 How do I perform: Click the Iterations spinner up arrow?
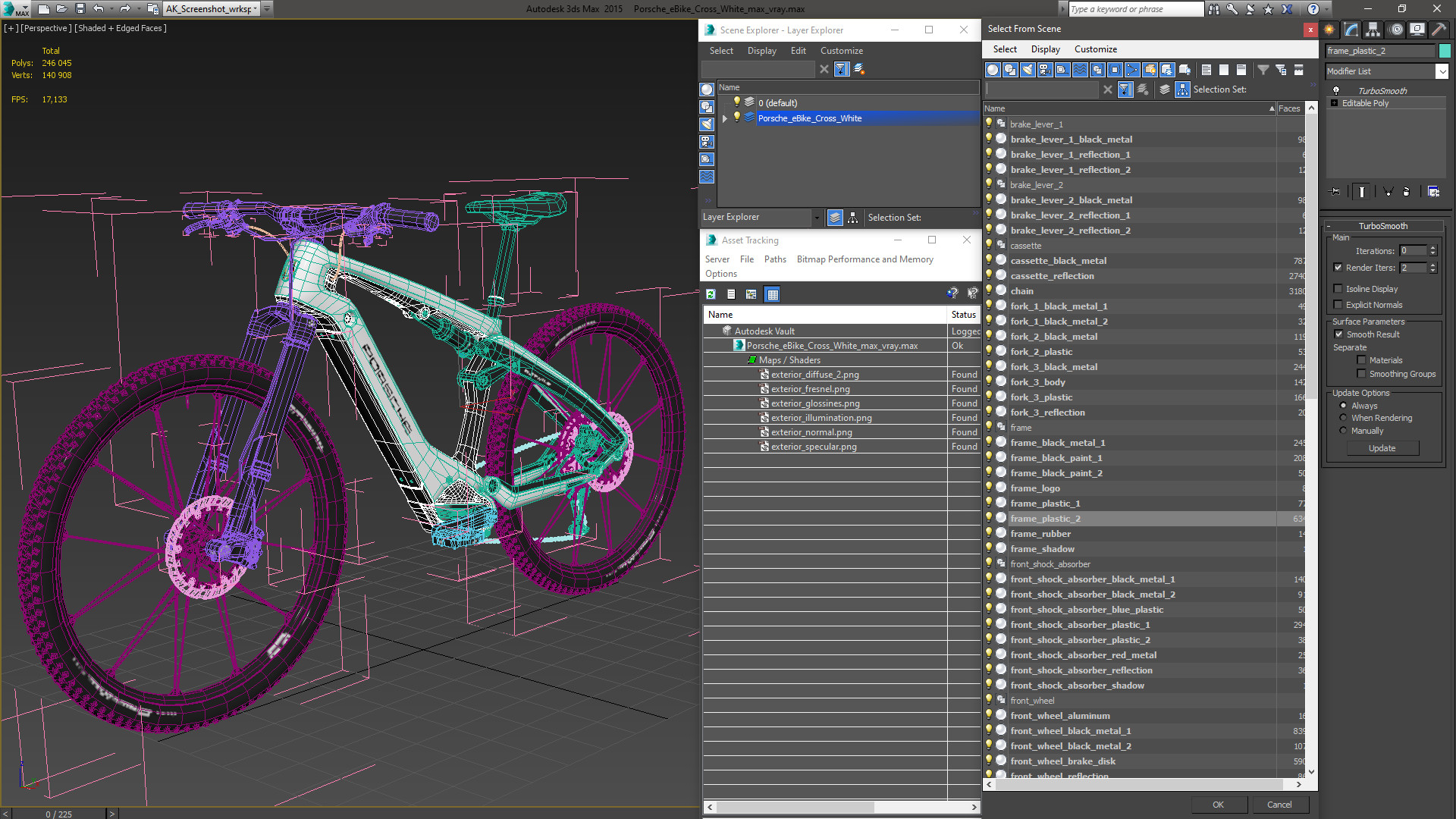click(x=1432, y=248)
